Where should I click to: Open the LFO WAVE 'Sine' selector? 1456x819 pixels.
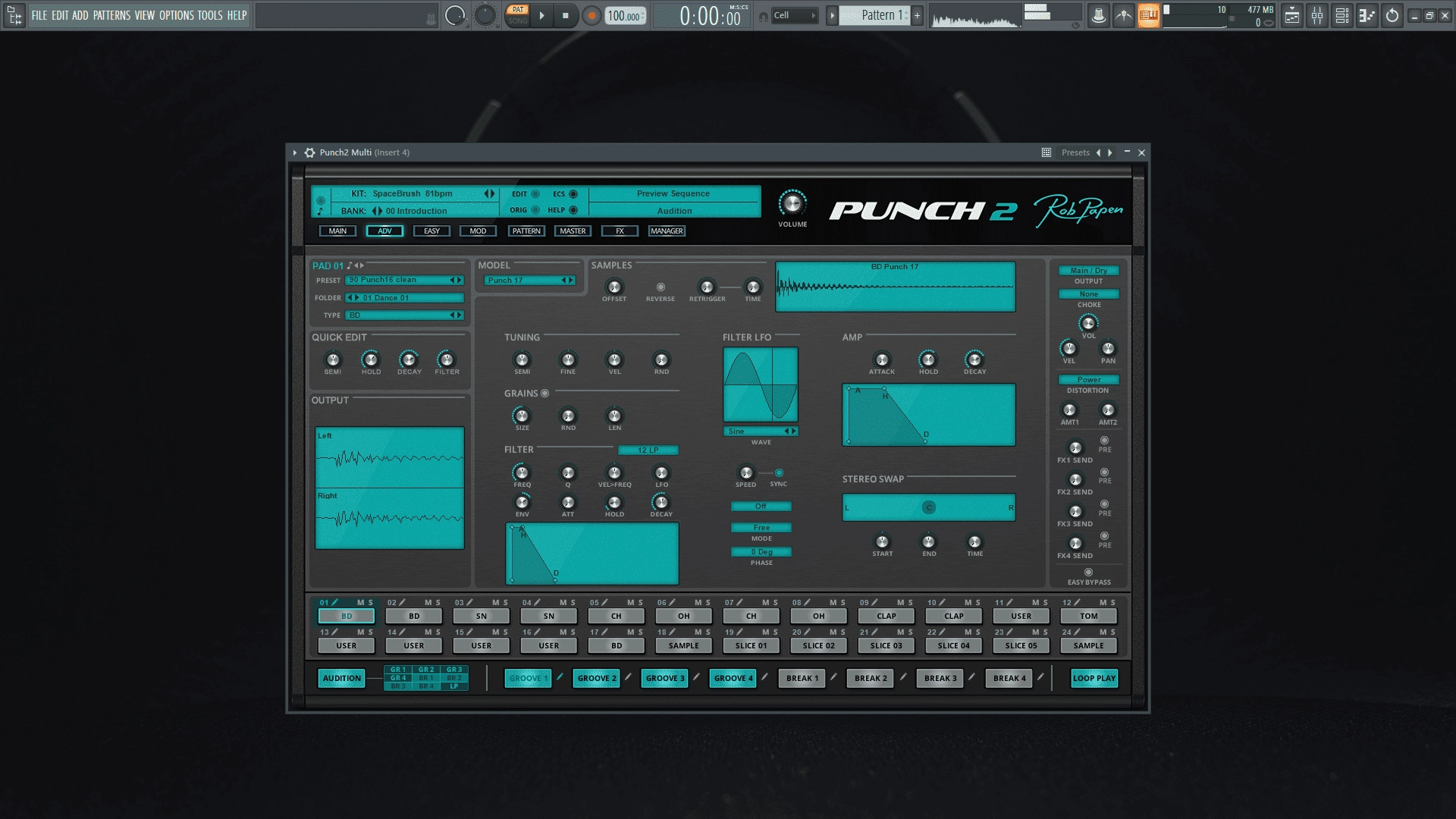pyautogui.click(x=761, y=431)
